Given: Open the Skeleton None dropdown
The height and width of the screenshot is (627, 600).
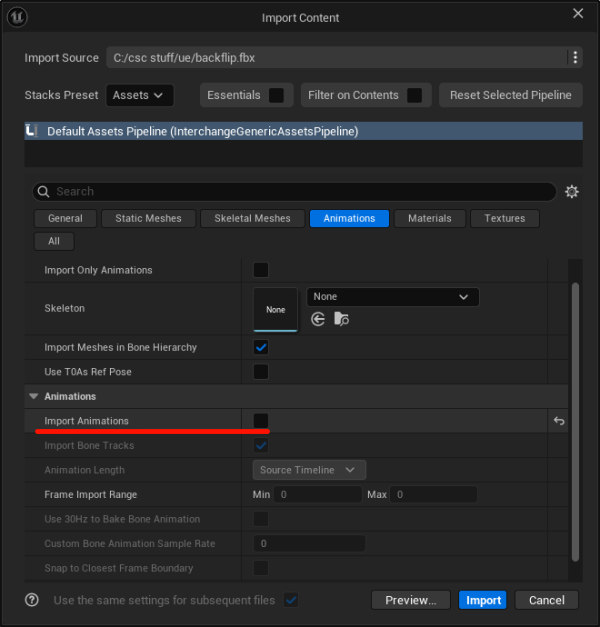Looking at the screenshot, I should [392, 297].
